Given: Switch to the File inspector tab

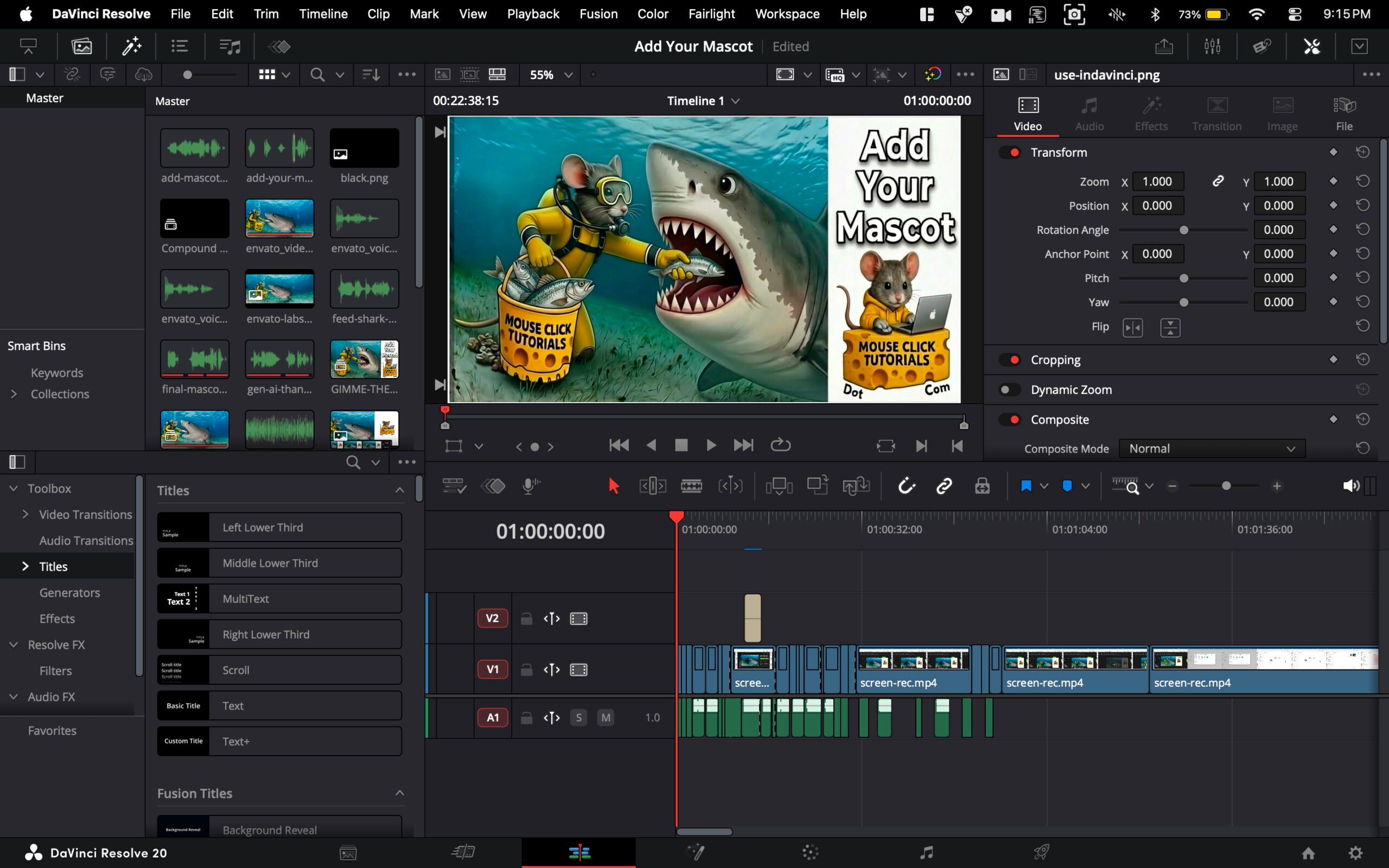Looking at the screenshot, I should [1343, 113].
